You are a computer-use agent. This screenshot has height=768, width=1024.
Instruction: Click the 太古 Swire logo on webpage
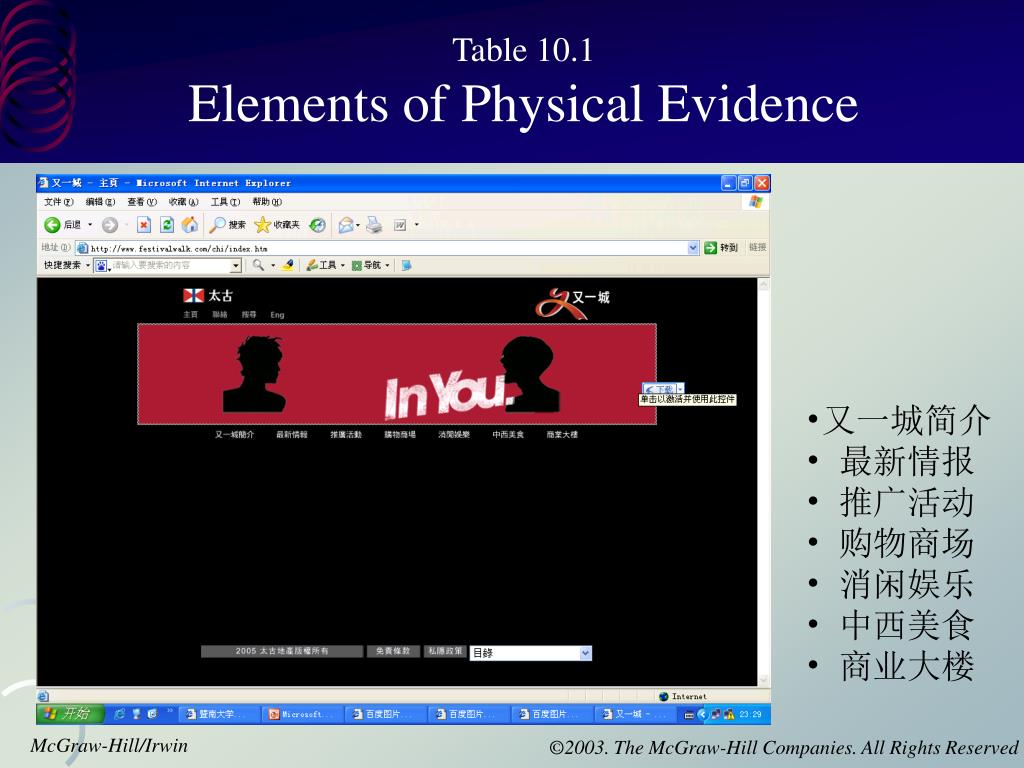pos(208,296)
